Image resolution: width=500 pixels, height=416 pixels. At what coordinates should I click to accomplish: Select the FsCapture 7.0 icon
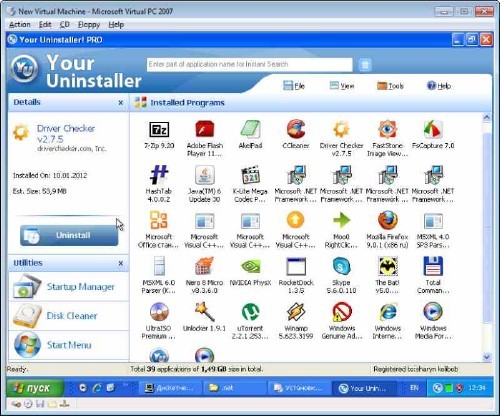click(433, 129)
